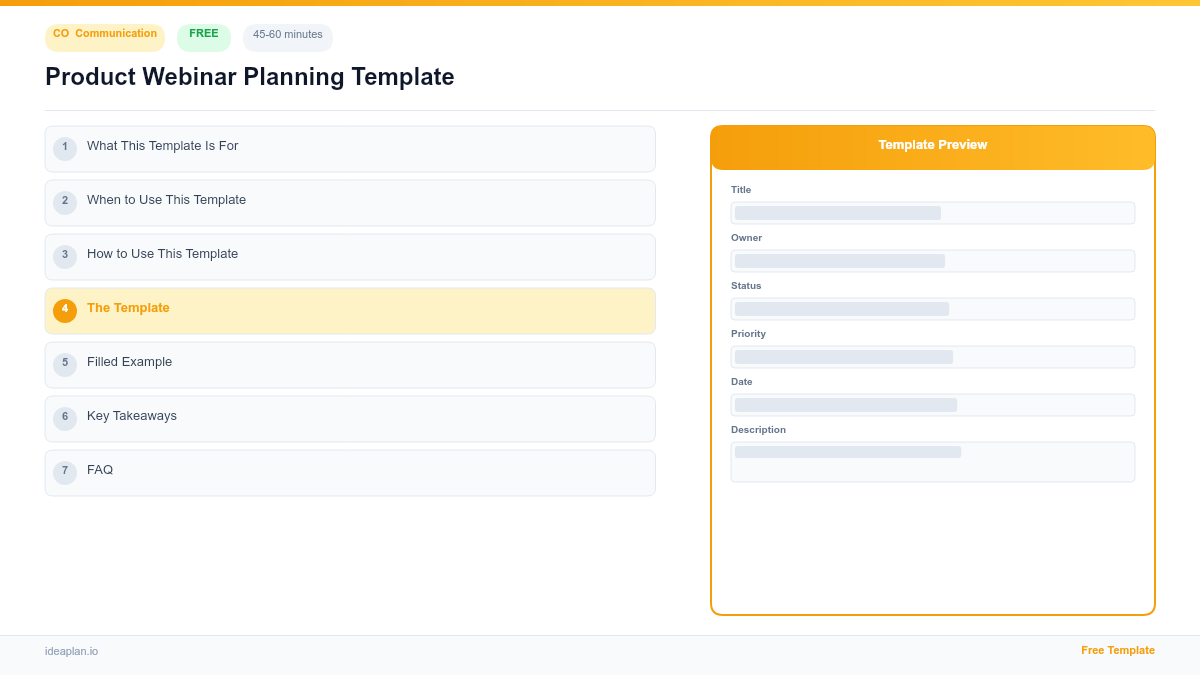
Task: Click the Free Template footer link
Action: [x=1118, y=650]
